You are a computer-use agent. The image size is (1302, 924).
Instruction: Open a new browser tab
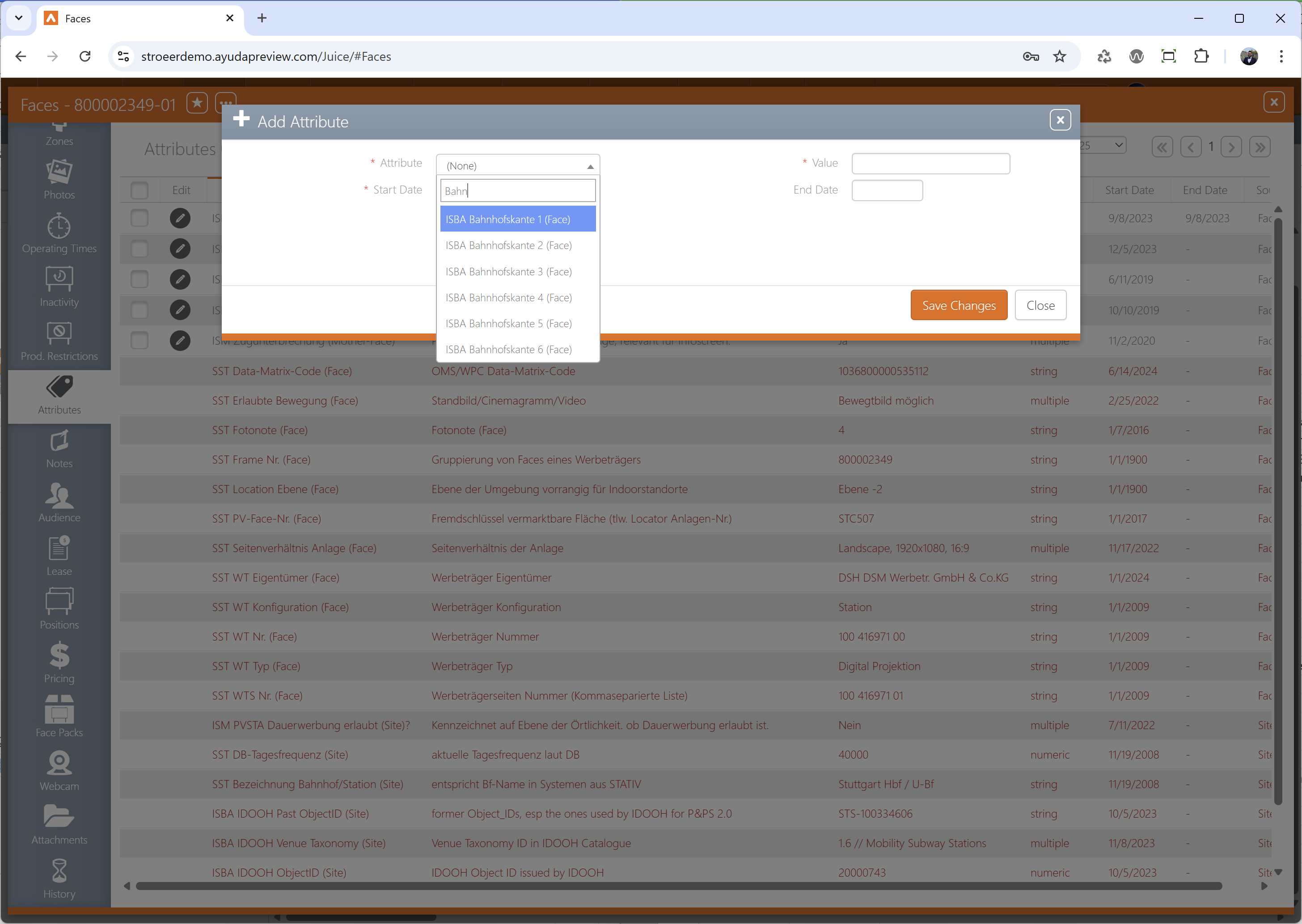click(x=262, y=18)
